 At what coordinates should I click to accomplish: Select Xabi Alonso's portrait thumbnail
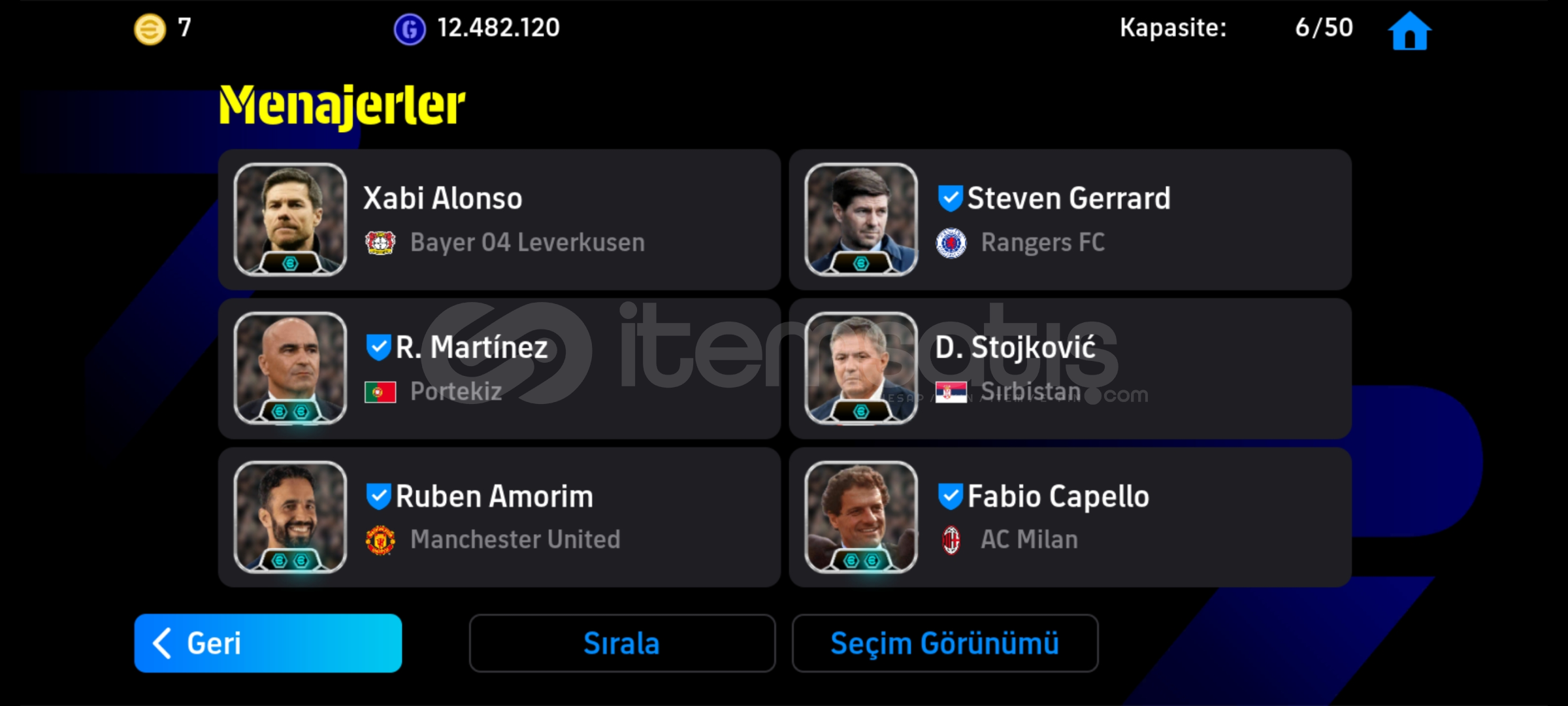point(290,219)
